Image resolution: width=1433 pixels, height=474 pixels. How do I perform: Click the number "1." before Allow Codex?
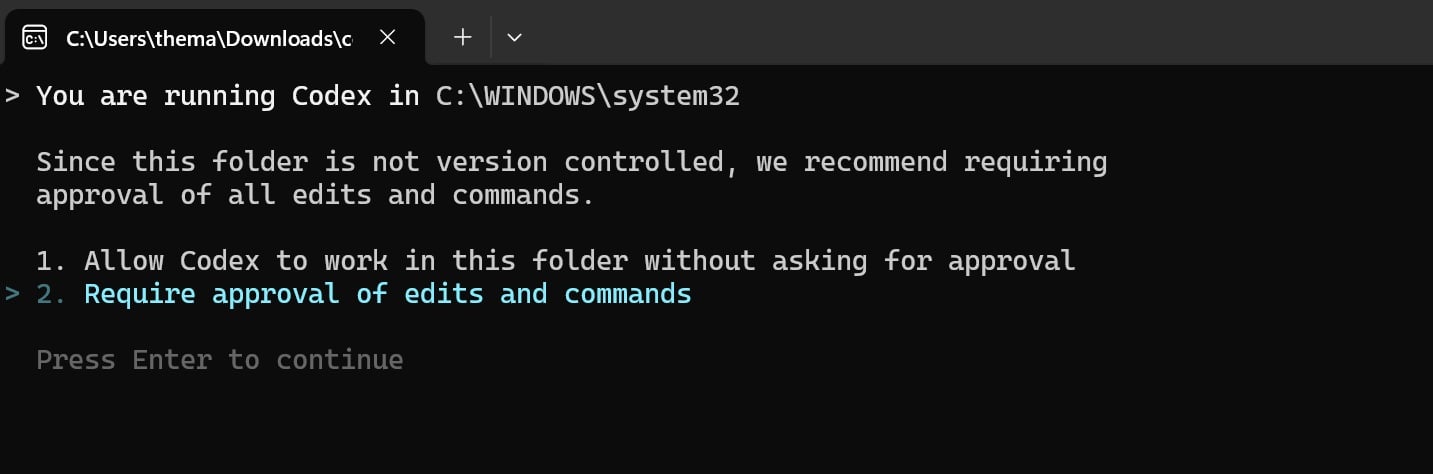tap(51, 261)
